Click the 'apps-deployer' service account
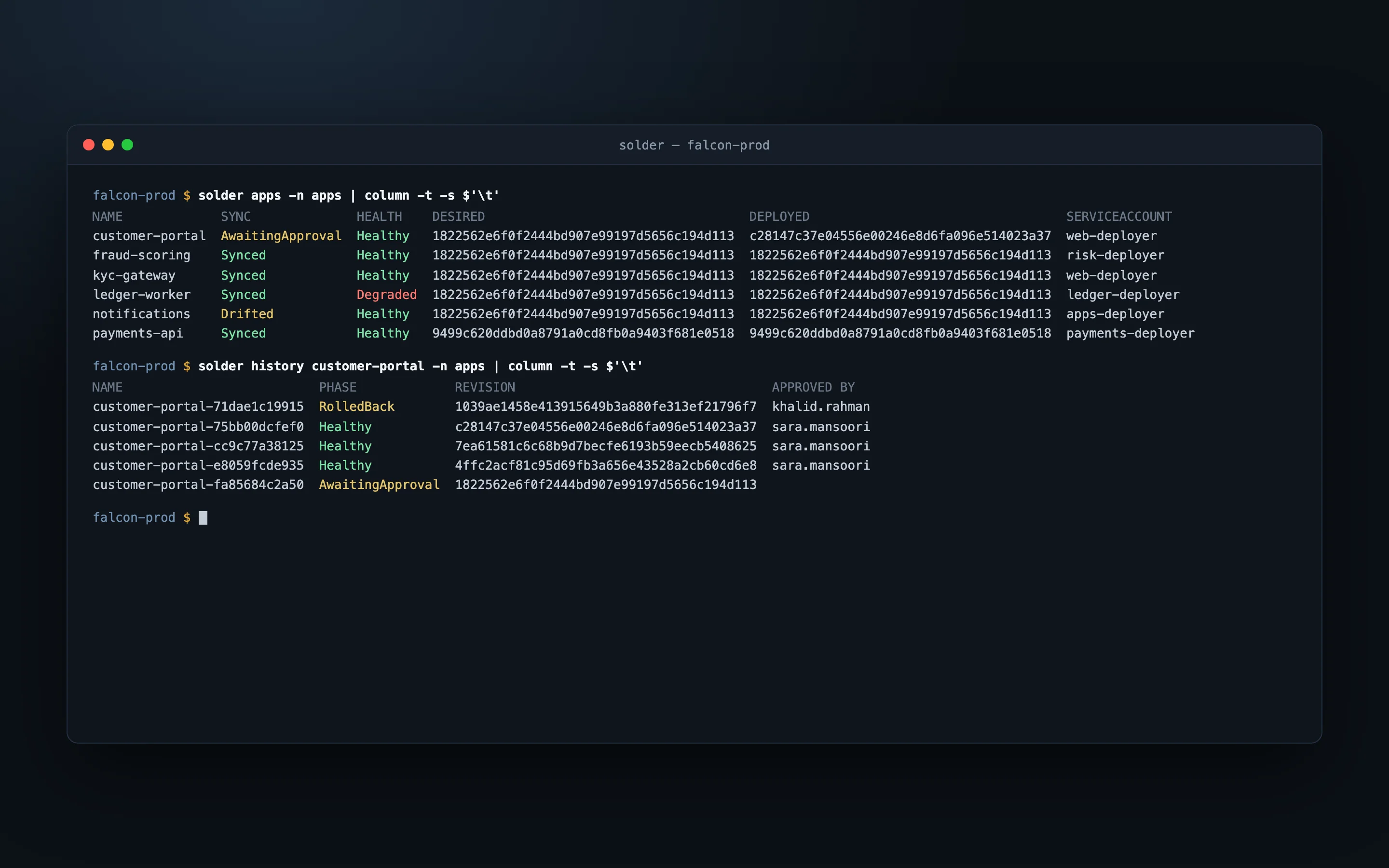The height and width of the screenshot is (868, 1389). click(x=1115, y=314)
